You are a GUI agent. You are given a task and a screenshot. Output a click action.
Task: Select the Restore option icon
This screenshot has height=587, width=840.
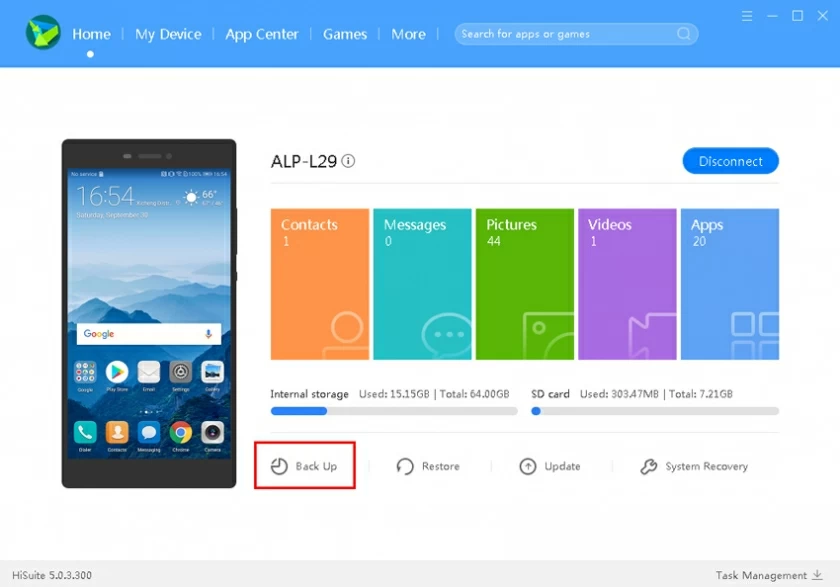pos(405,466)
